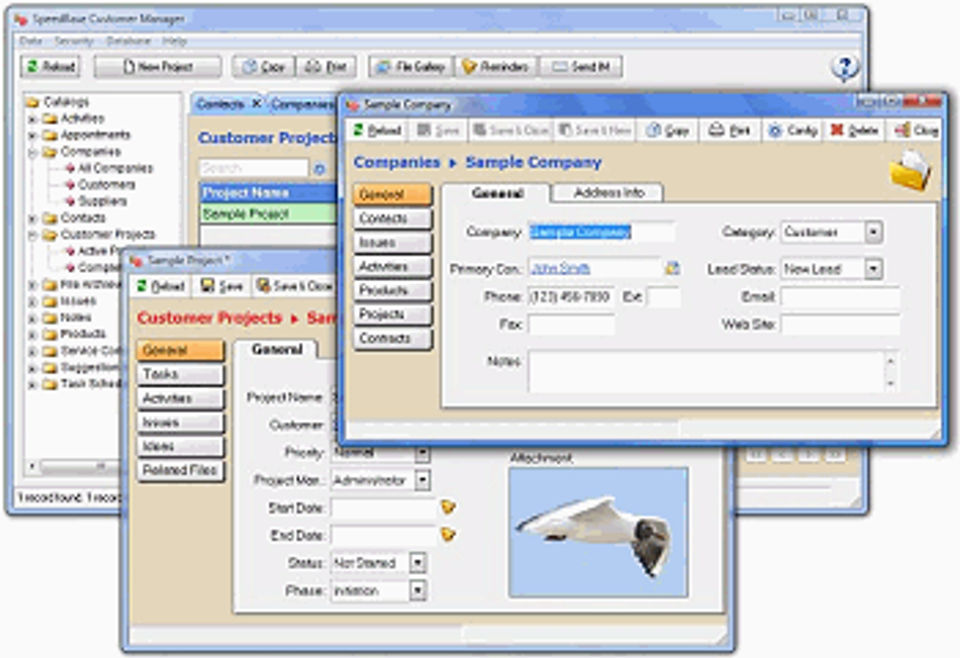Click the Related Files section button
The height and width of the screenshot is (658, 960).
tap(180, 470)
